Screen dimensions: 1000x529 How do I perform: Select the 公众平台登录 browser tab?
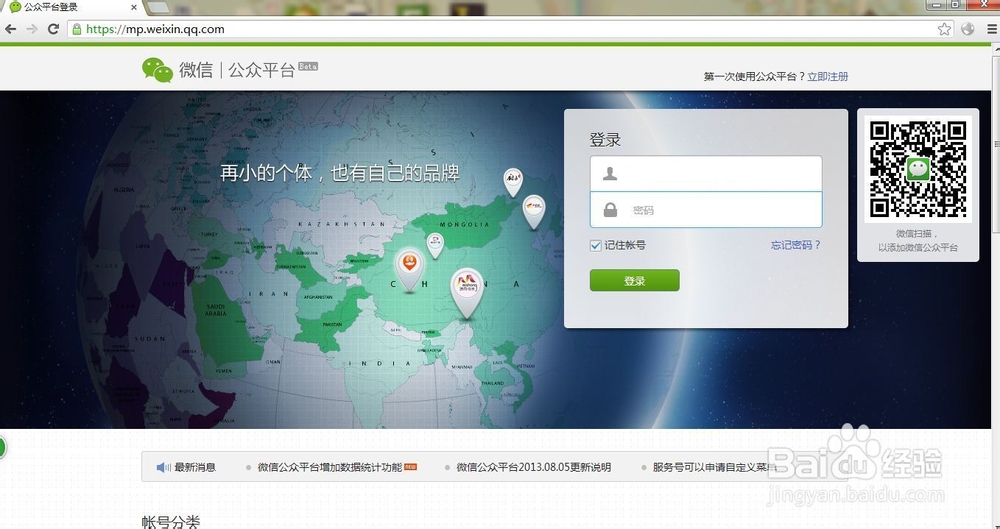(72, 7)
